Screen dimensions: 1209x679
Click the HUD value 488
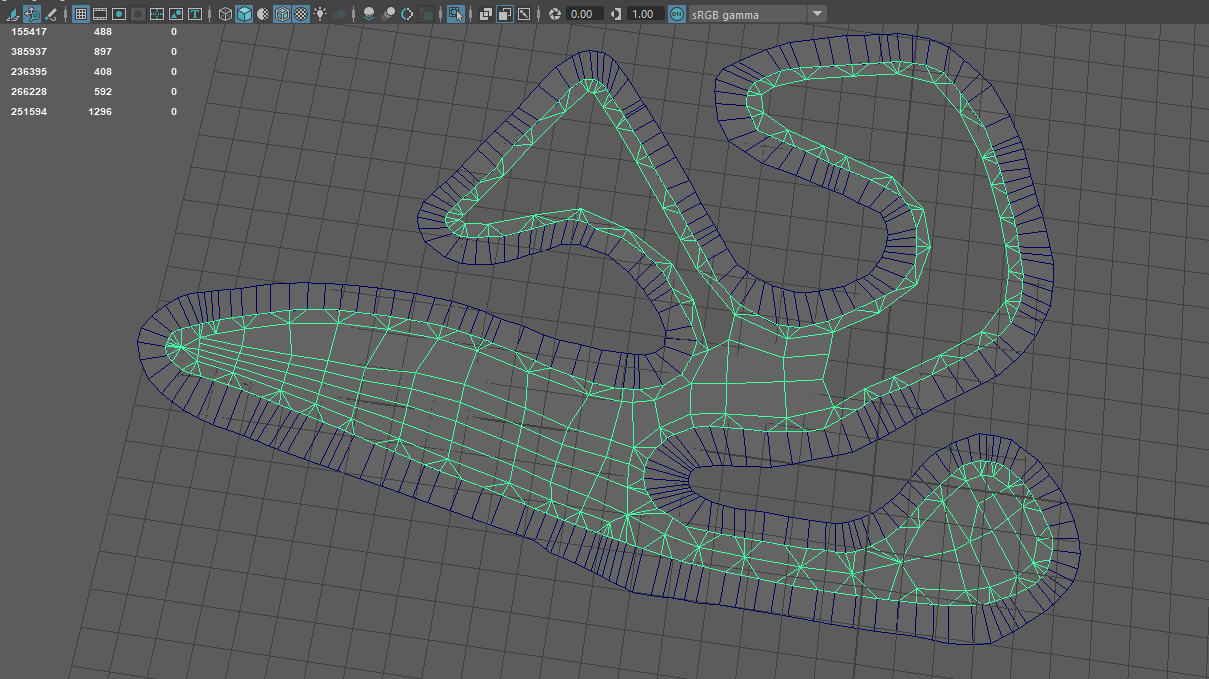103,32
